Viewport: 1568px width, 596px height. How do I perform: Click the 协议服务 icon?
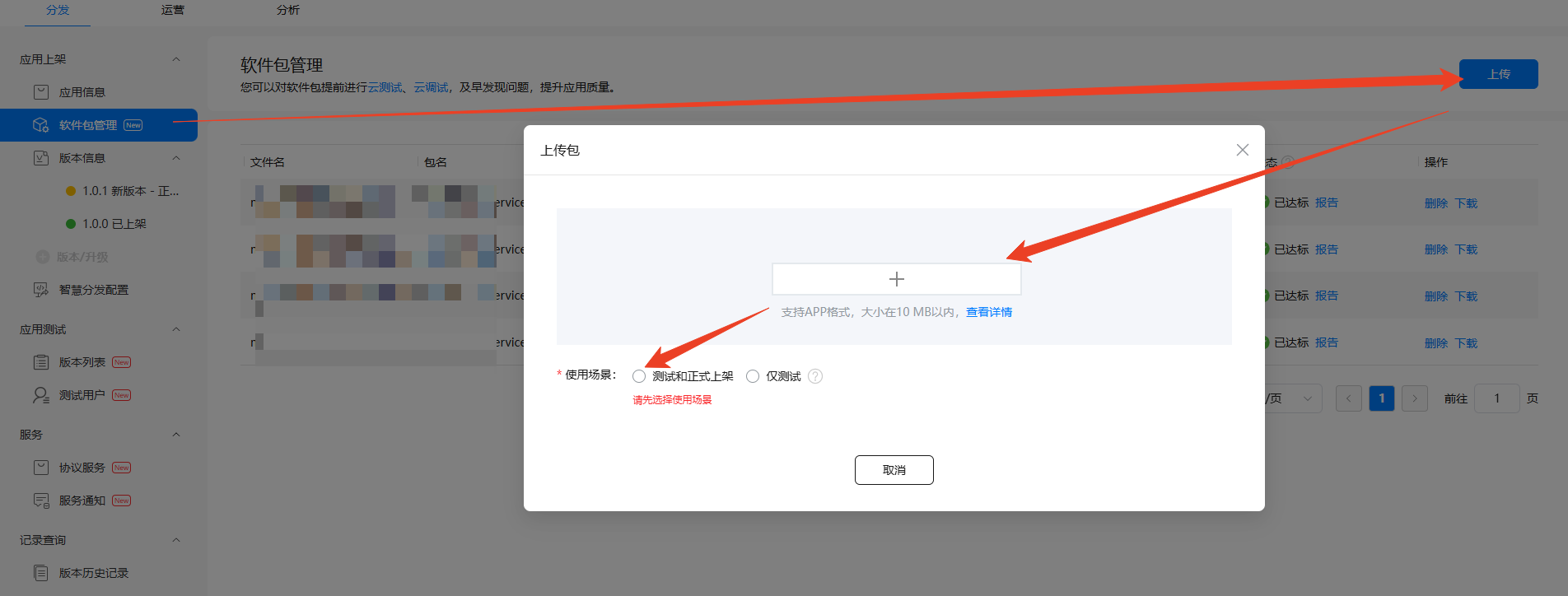41,468
